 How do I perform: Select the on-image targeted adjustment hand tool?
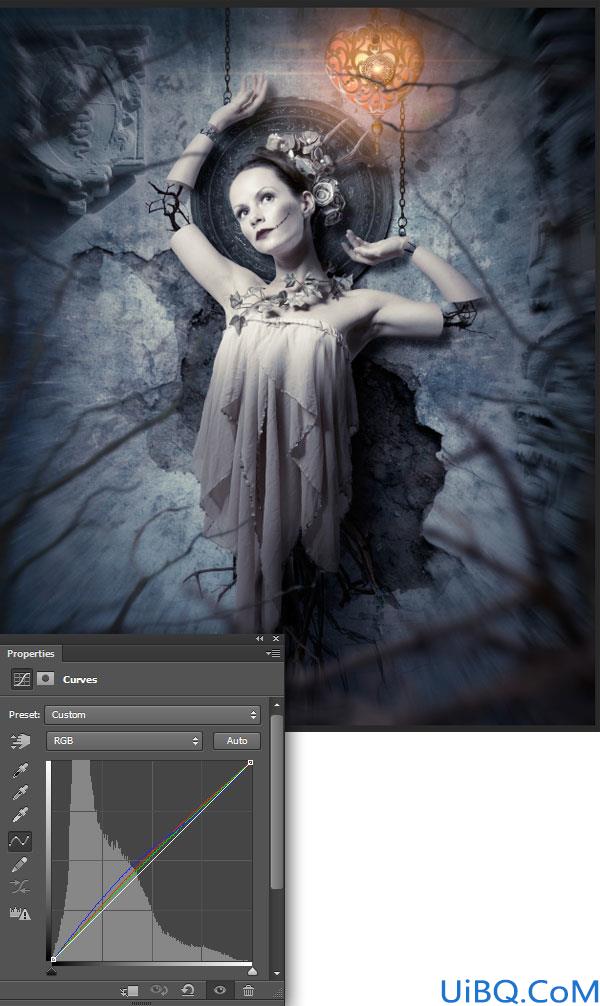21,741
